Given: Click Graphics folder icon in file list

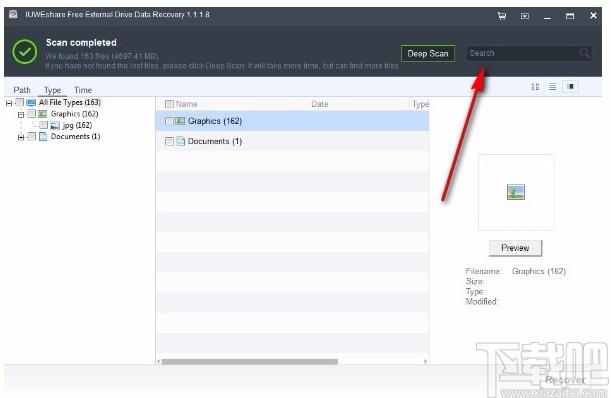Looking at the screenshot, I should coord(180,121).
